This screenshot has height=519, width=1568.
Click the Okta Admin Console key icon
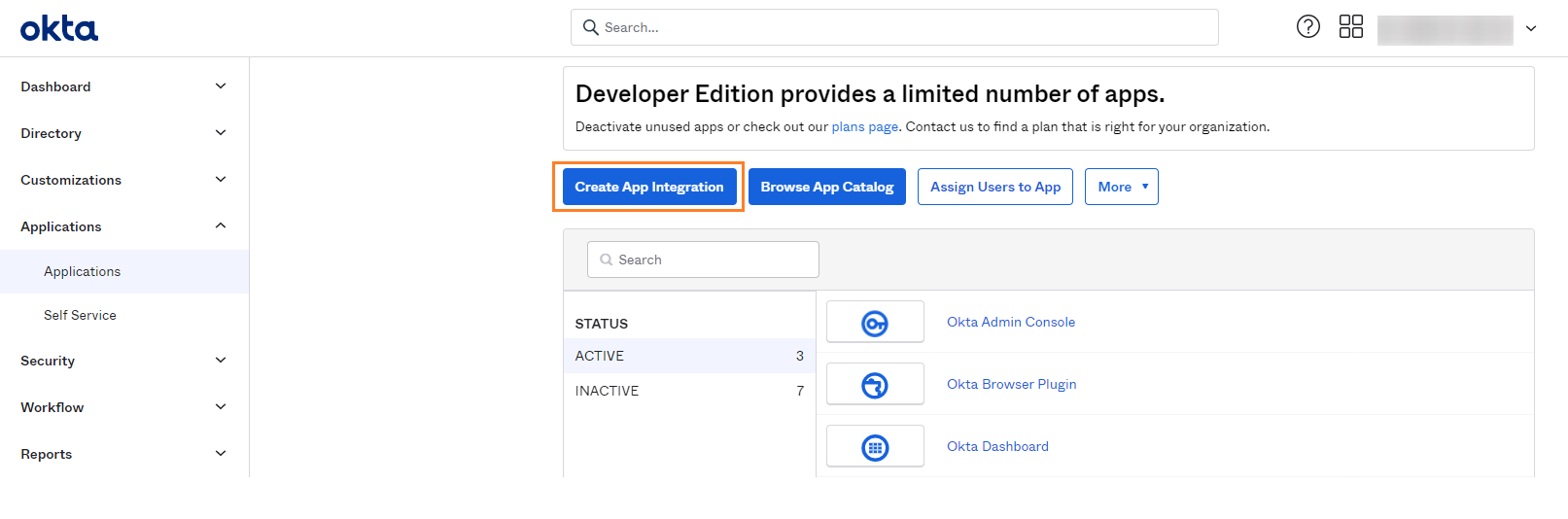click(x=875, y=323)
